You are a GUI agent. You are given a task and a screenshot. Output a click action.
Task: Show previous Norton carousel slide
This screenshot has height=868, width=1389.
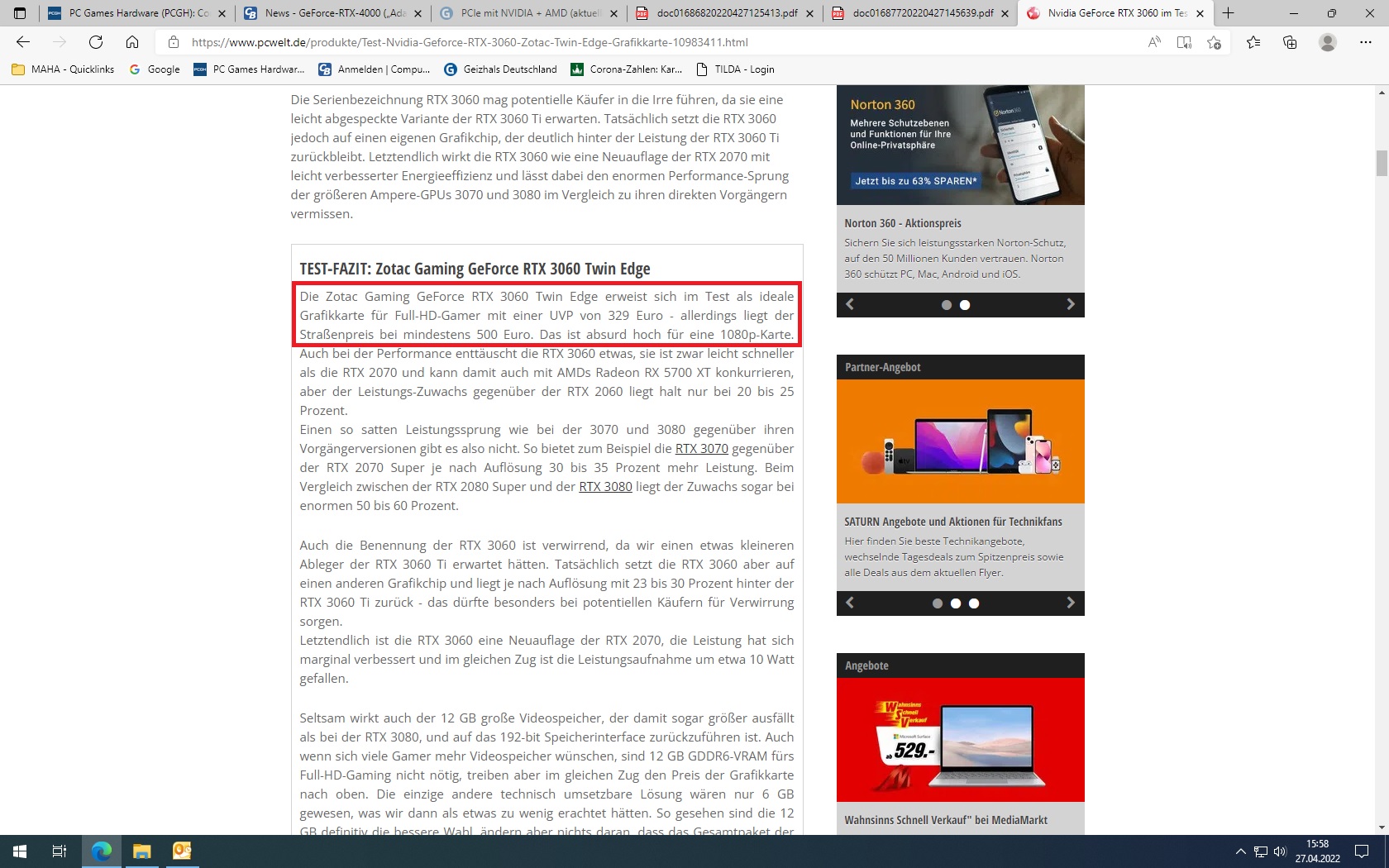850,304
